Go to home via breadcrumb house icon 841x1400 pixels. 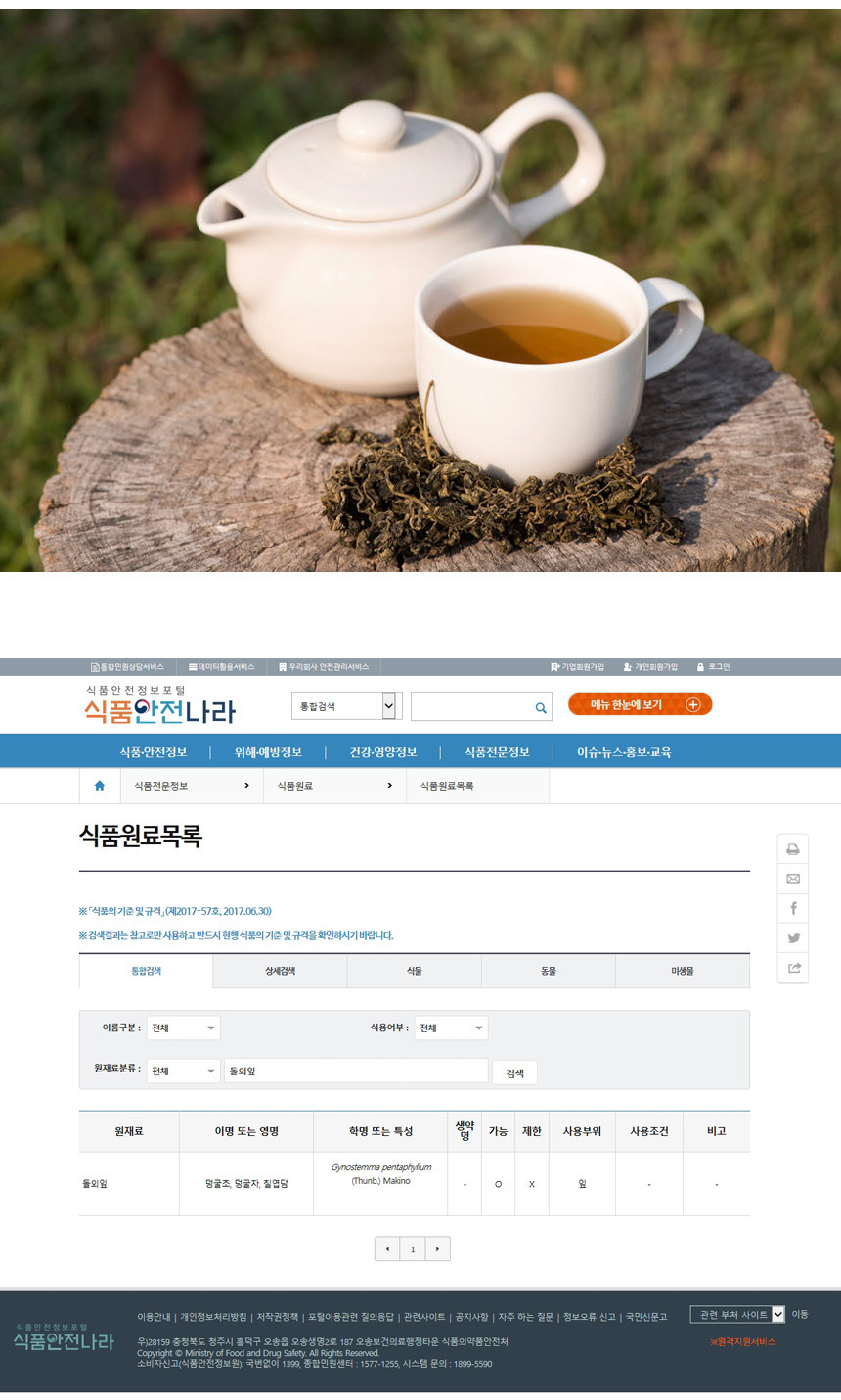99,786
